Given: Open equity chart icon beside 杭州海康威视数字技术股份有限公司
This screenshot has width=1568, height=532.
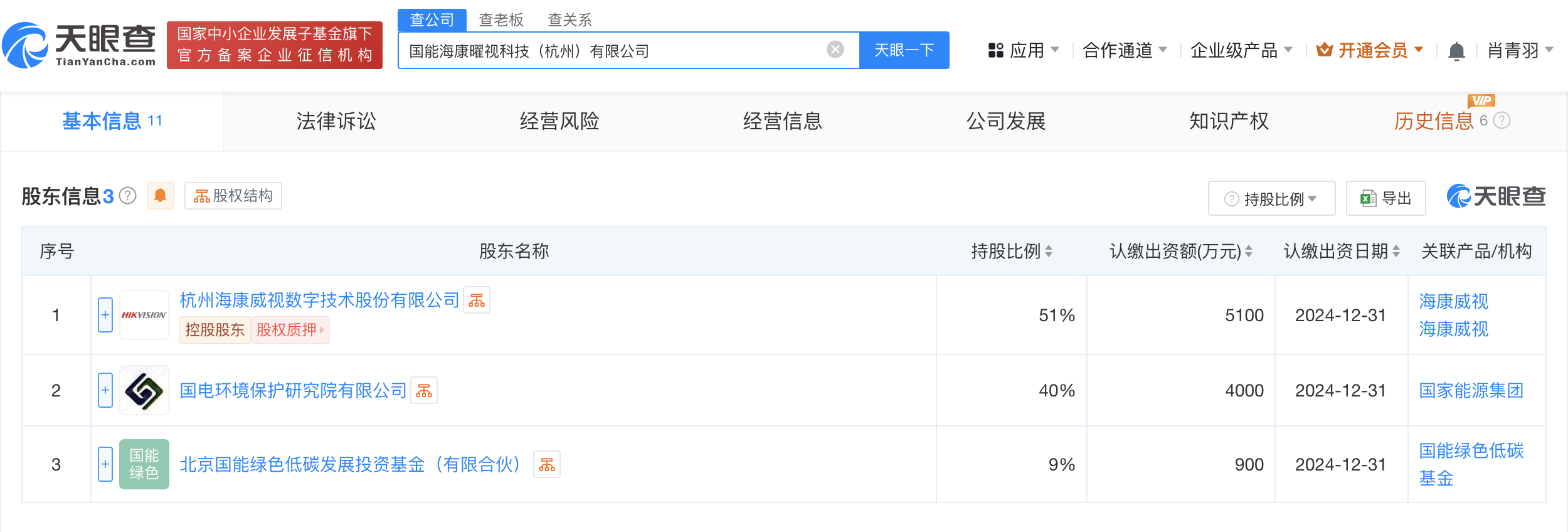Looking at the screenshot, I should [477, 301].
